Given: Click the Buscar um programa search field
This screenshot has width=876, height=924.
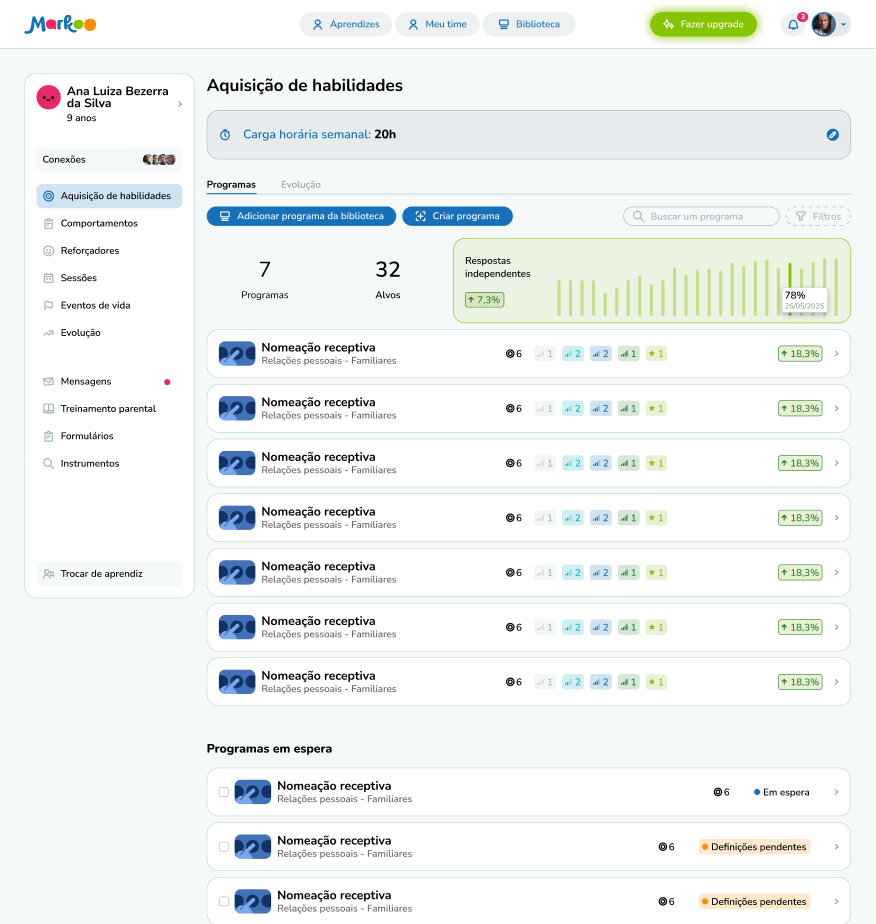Looking at the screenshot, I should [701, 216].
